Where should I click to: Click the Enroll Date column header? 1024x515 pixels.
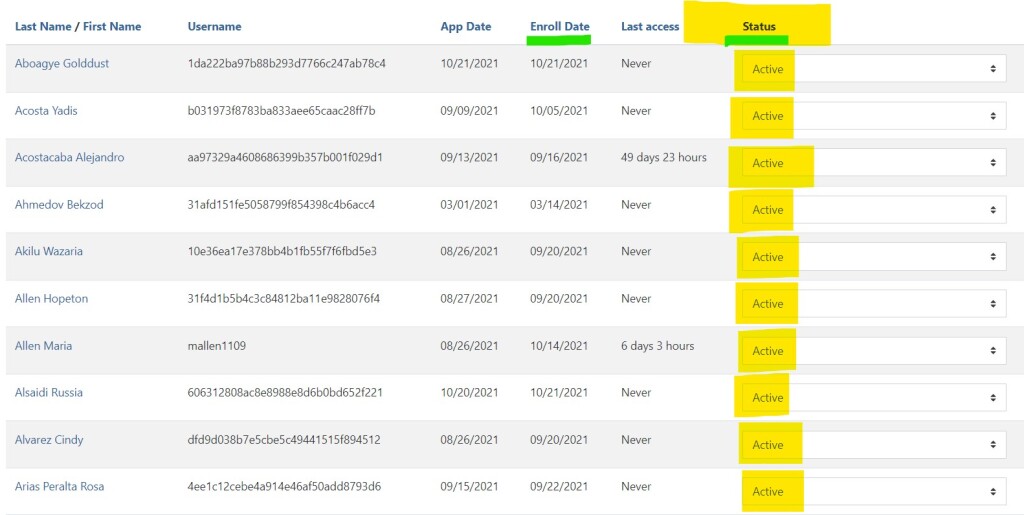pyautogui.click(x=559, y=27)
